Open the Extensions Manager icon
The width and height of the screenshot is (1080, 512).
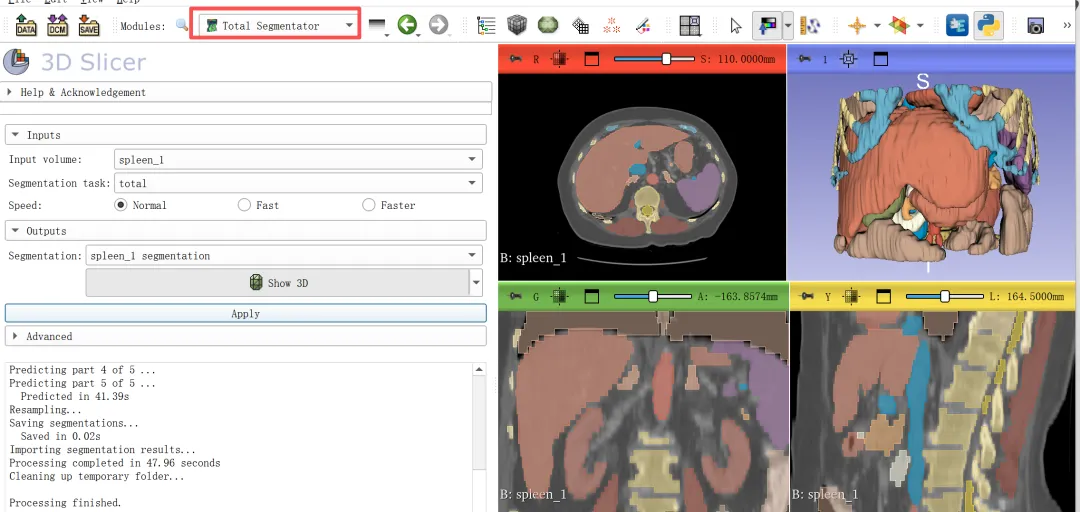(957, 25)
